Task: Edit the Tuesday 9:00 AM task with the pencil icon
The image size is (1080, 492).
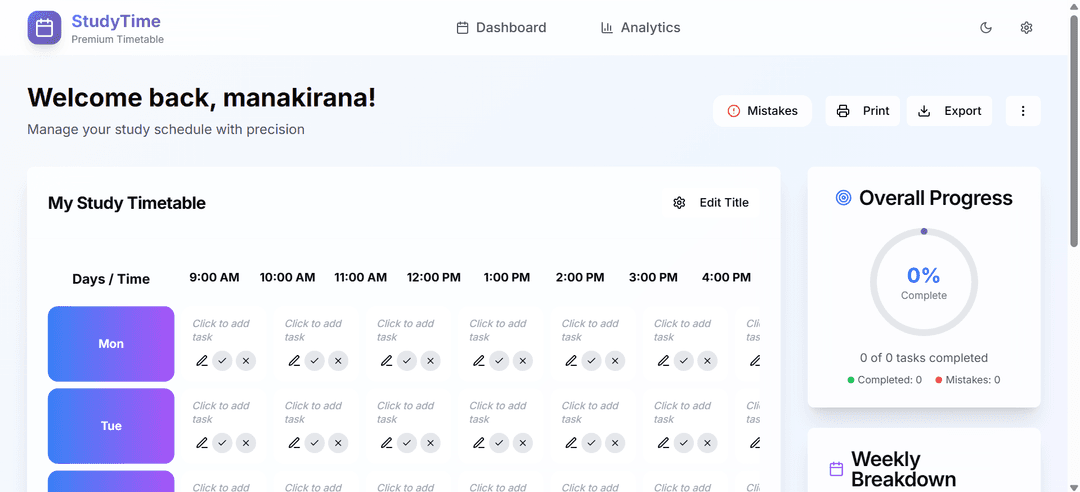Action: click(x=202, y=442)
